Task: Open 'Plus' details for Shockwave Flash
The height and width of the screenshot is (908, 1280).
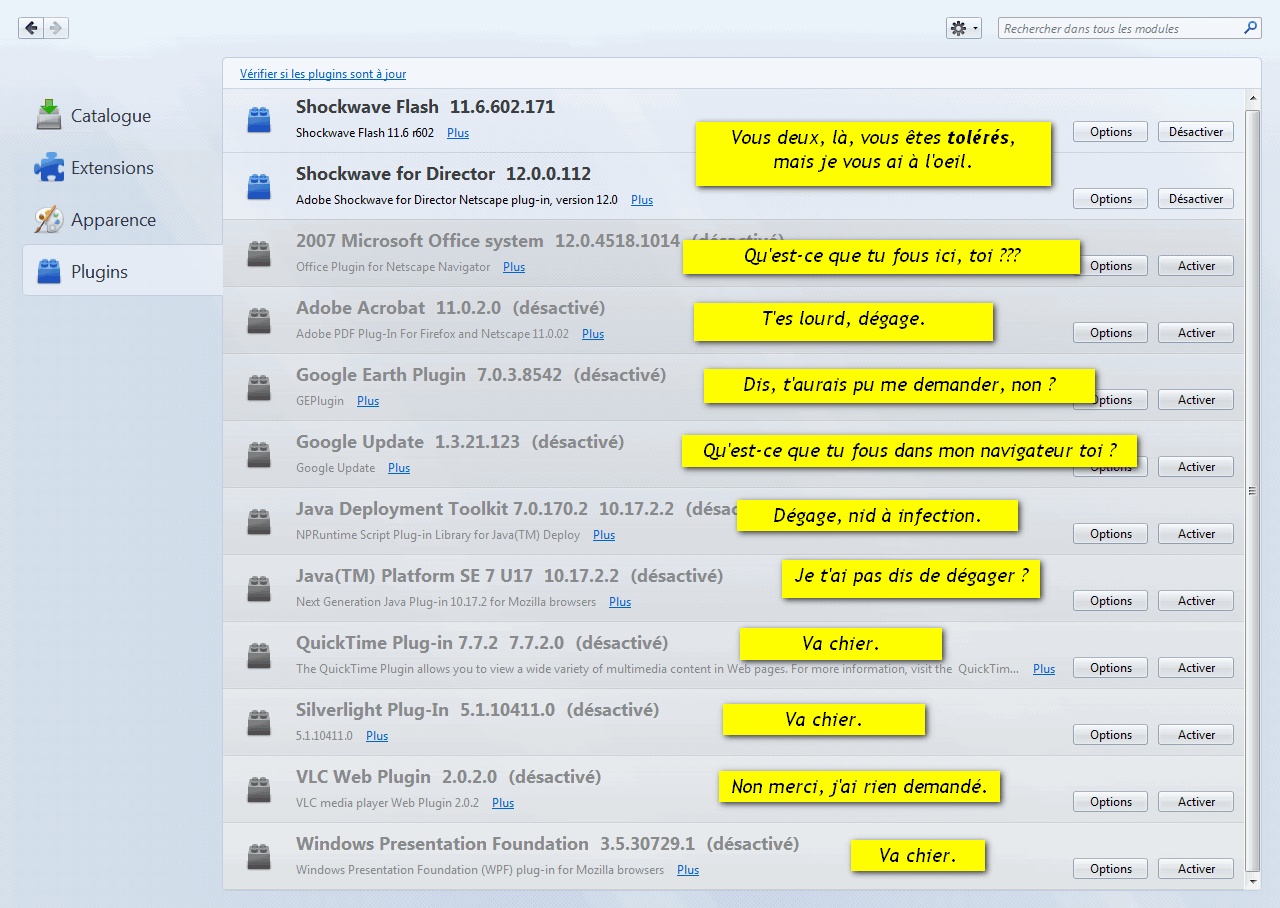Action: pyautogui.click(x=458, y=133)
